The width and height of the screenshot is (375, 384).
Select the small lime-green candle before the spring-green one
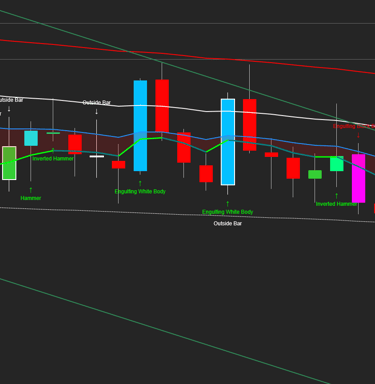pos(315,174)
